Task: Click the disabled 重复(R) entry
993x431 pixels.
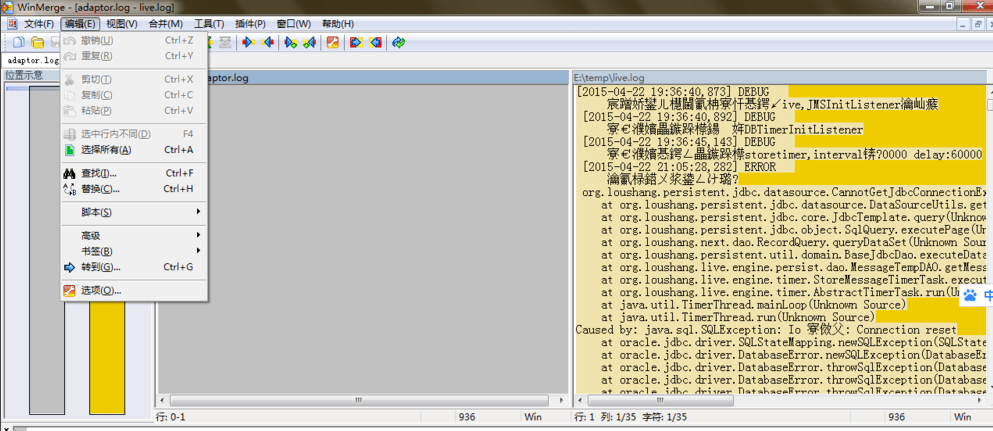Action: click(x=134, y=56)
